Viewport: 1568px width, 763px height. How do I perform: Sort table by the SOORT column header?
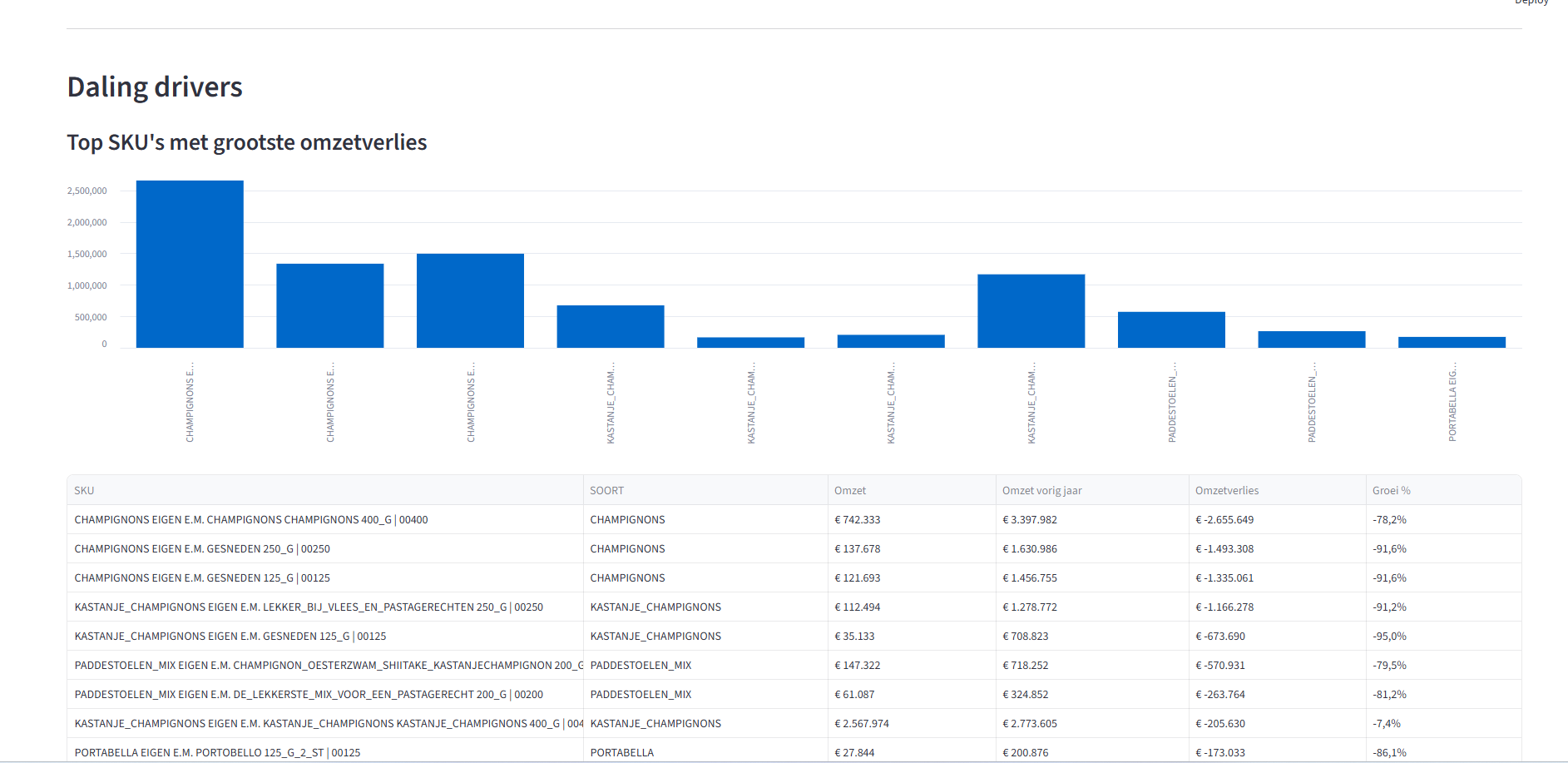(705, 490)
